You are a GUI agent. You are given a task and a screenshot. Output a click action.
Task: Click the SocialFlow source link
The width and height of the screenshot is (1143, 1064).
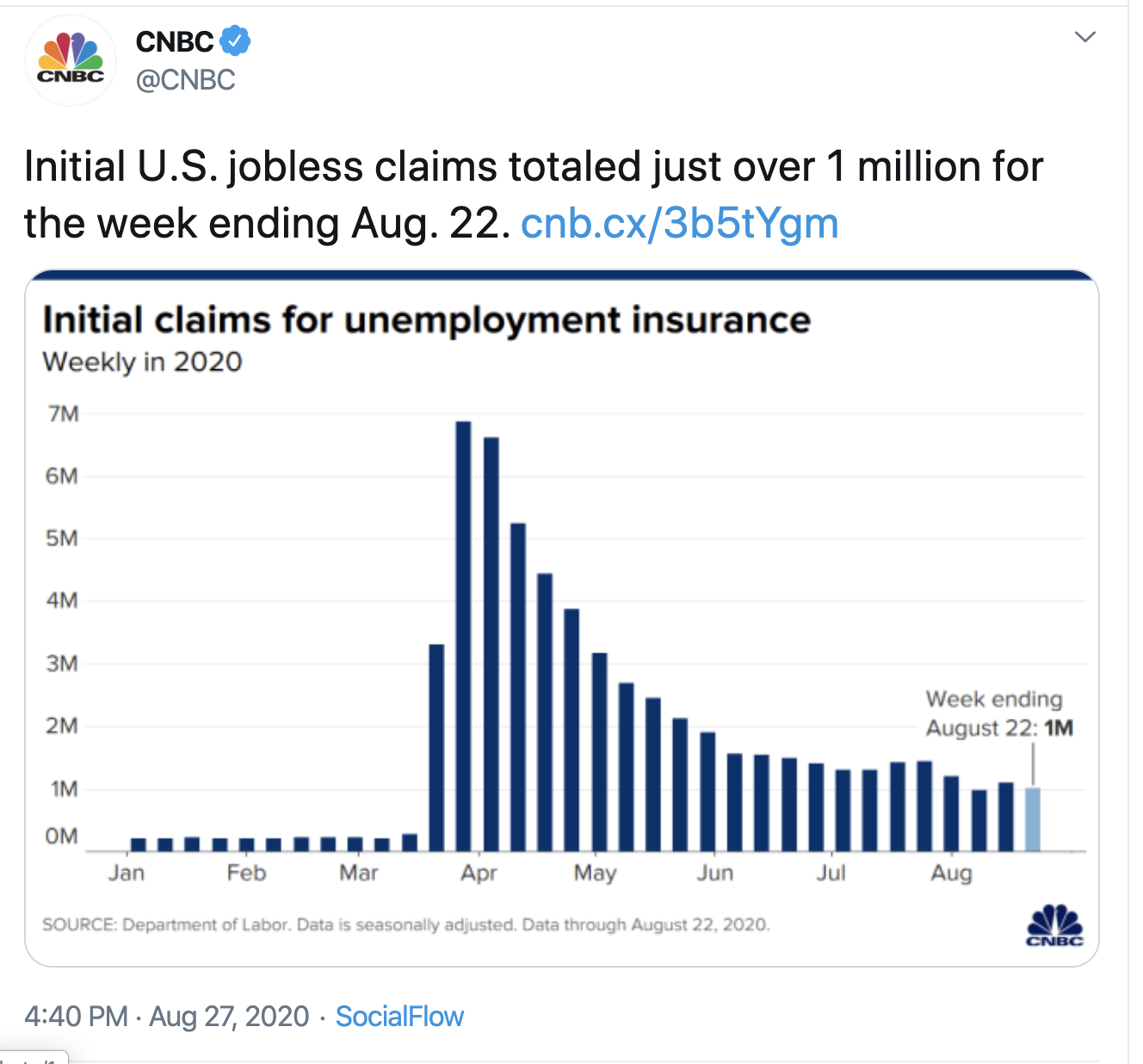399,1017
